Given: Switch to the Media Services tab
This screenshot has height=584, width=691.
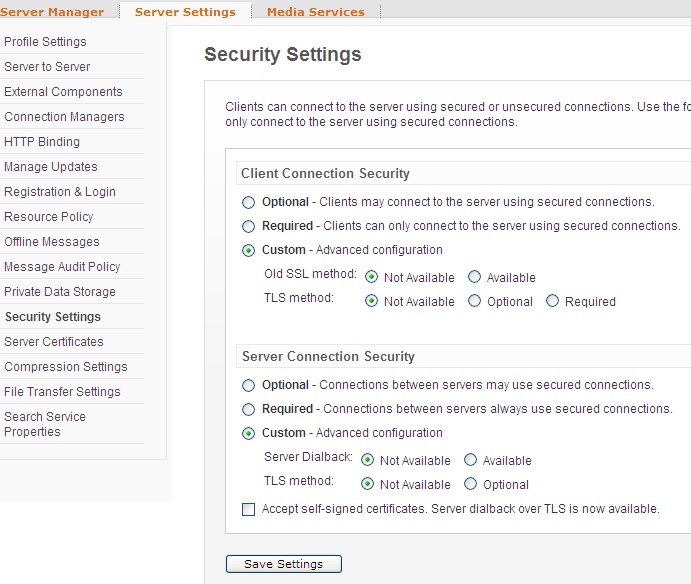Looking at the screenshot, I should pos(316,12).
